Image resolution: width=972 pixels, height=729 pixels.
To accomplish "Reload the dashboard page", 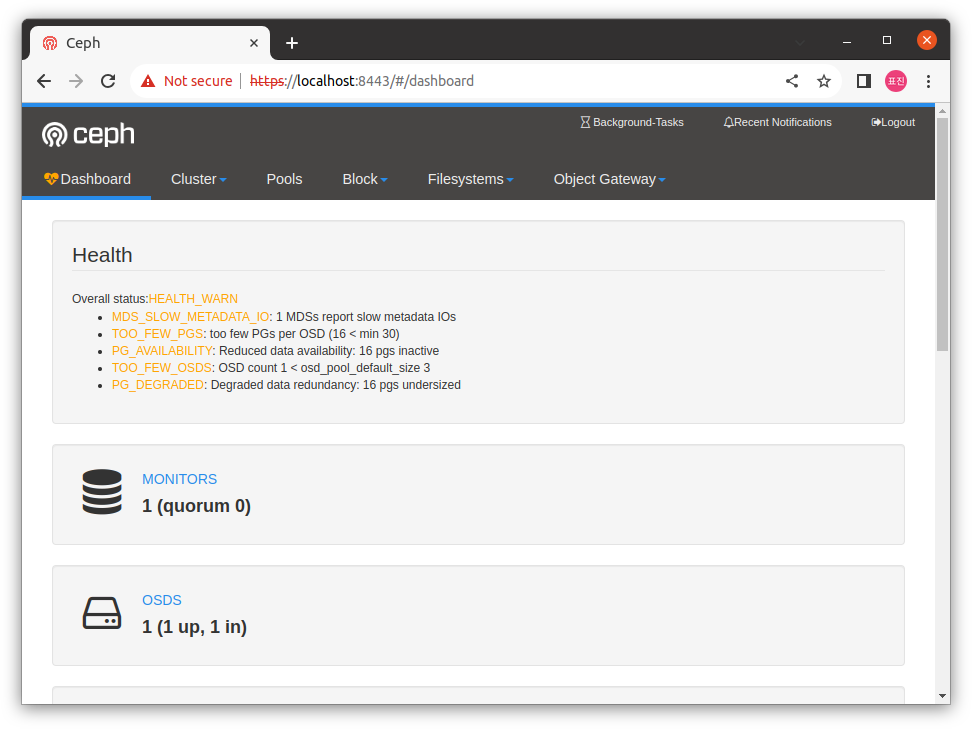I will (108, 81).
